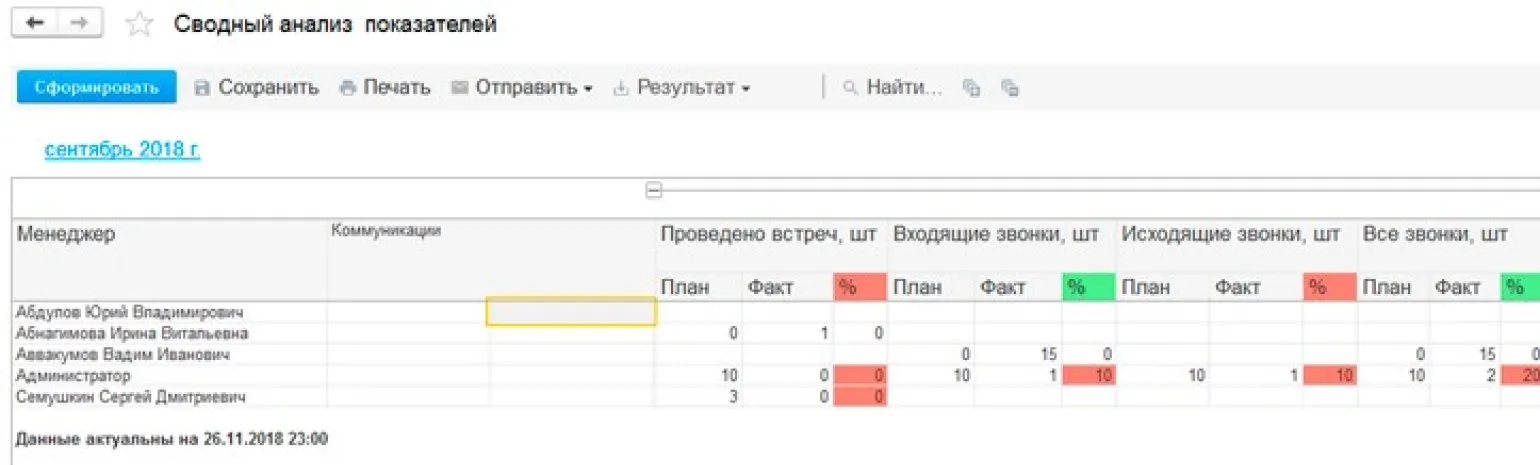Click the Найти magnifier icon

tap(851, 88)
